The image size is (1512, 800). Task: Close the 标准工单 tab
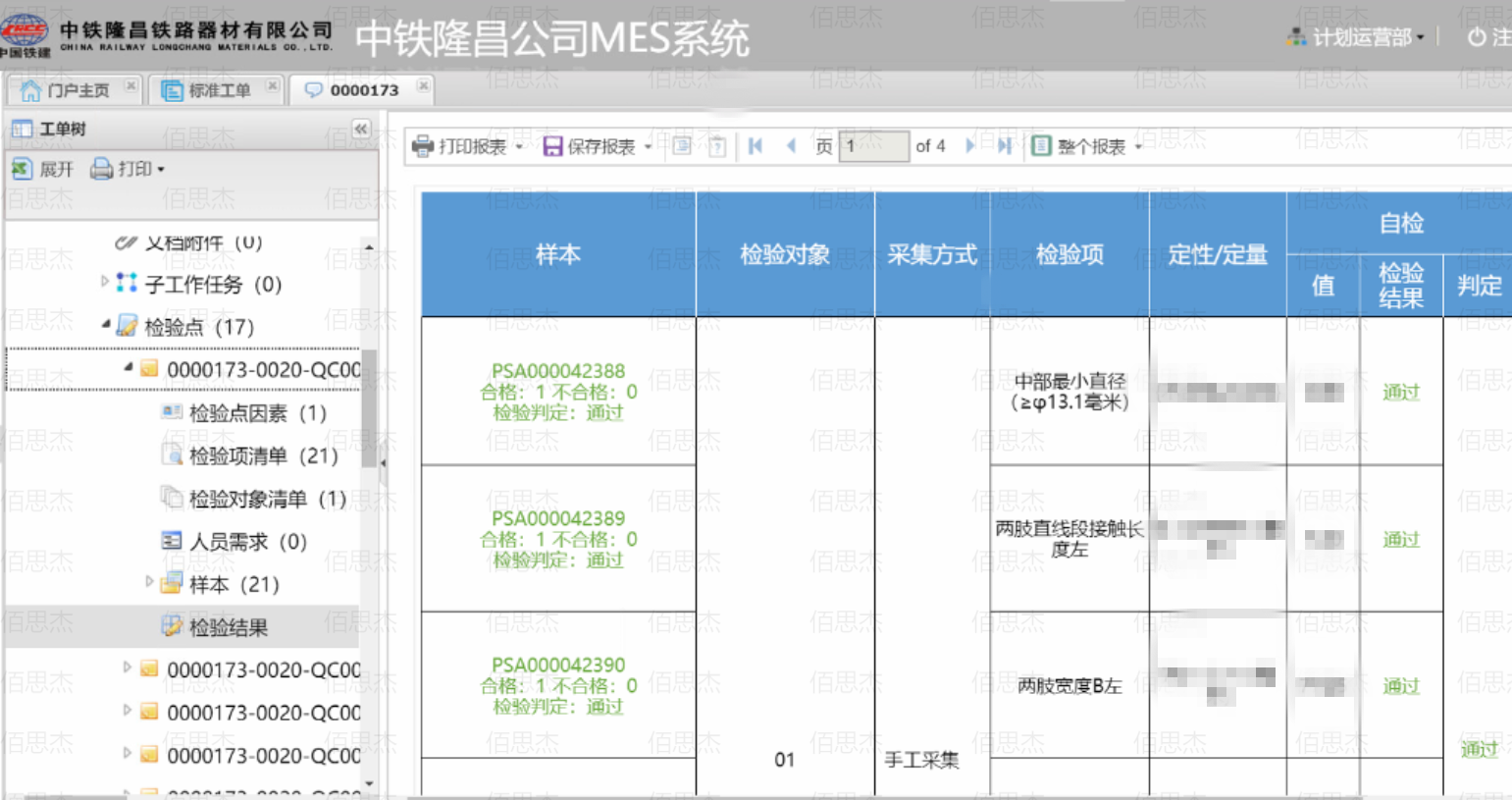click(x=272, y=86)
